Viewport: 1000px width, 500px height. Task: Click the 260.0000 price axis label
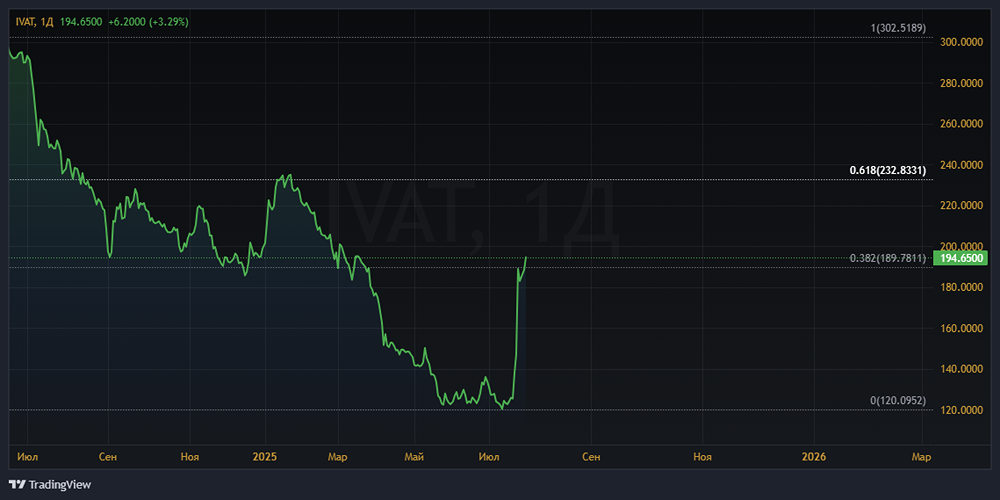(960, 124)
